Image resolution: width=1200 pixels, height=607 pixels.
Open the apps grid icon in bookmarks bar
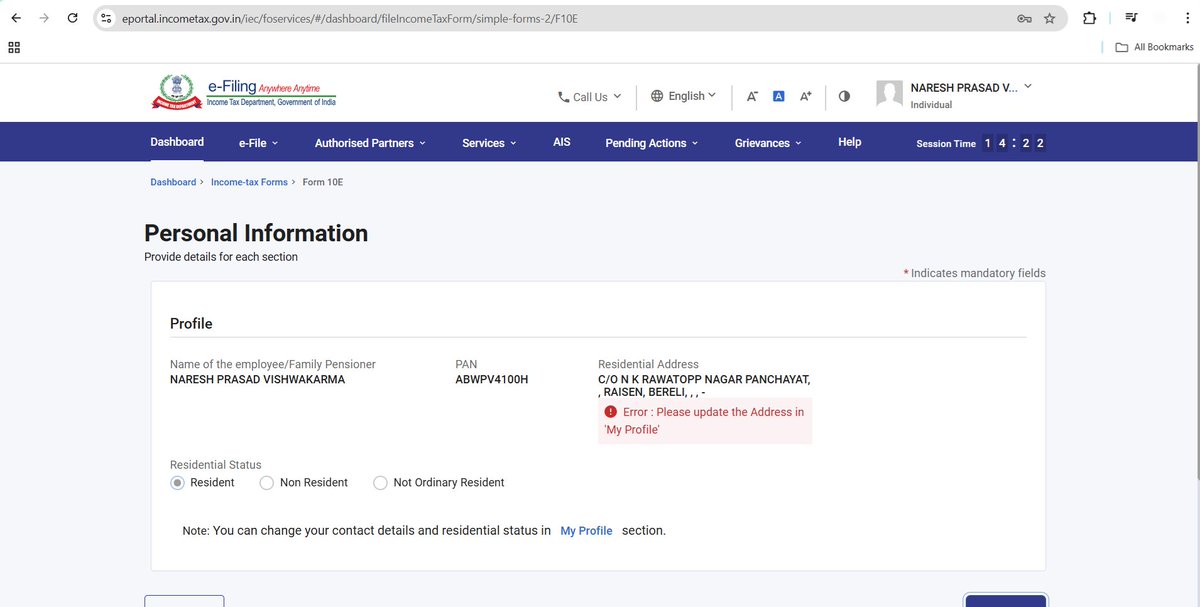14,47
